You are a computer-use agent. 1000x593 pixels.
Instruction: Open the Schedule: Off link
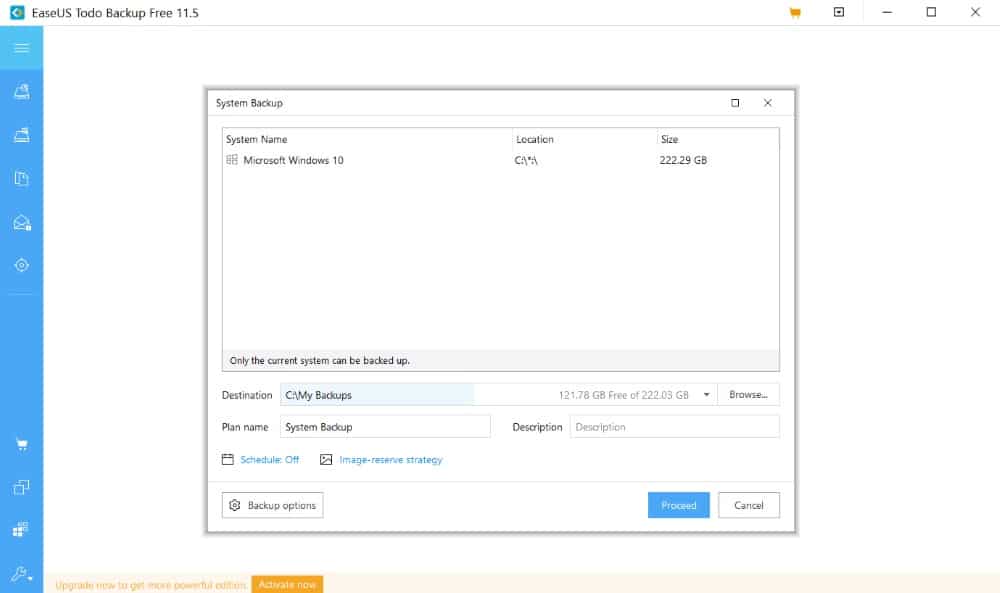[261, 460]
